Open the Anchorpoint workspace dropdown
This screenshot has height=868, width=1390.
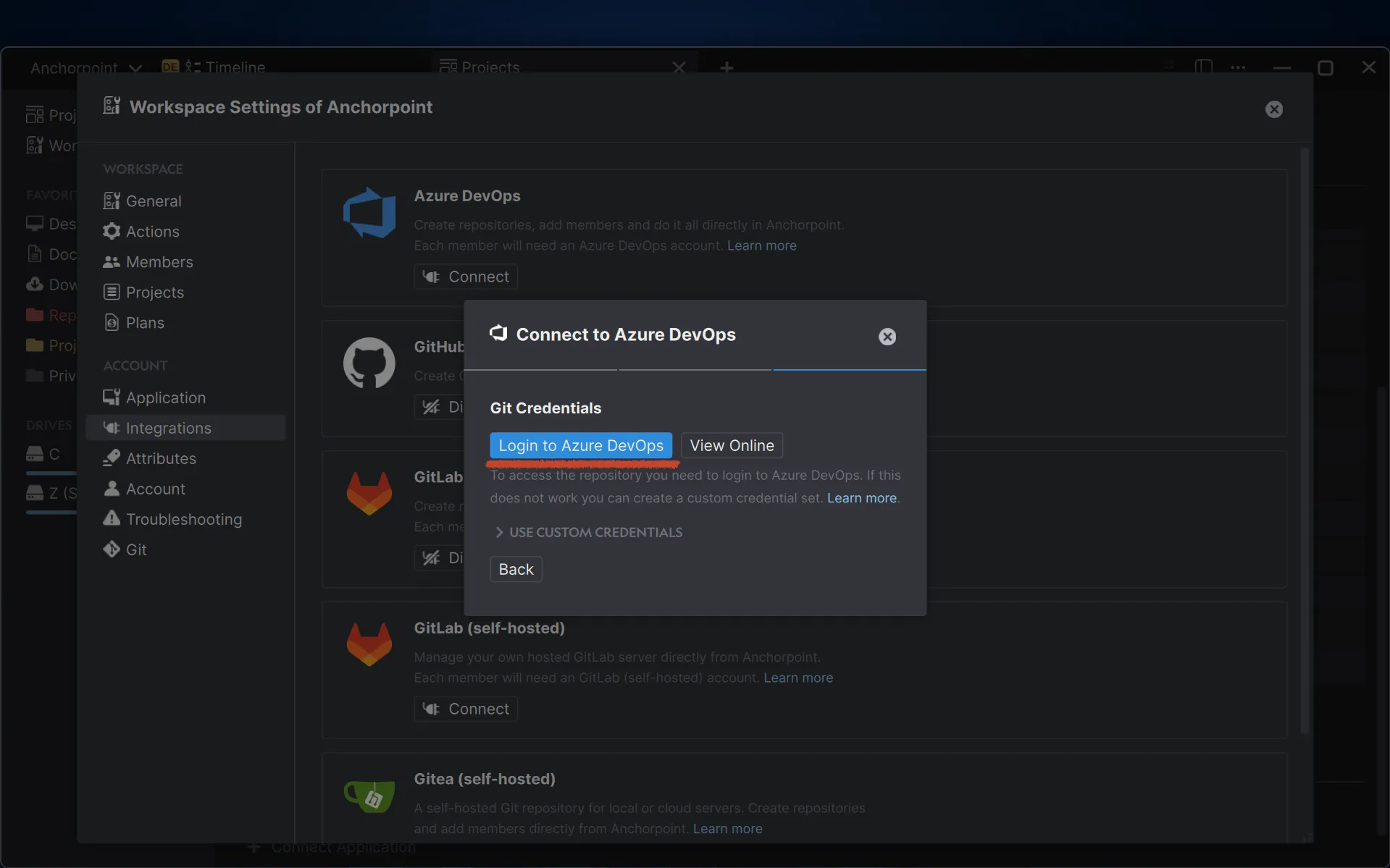pyautogui.click(x=85, y=67)
